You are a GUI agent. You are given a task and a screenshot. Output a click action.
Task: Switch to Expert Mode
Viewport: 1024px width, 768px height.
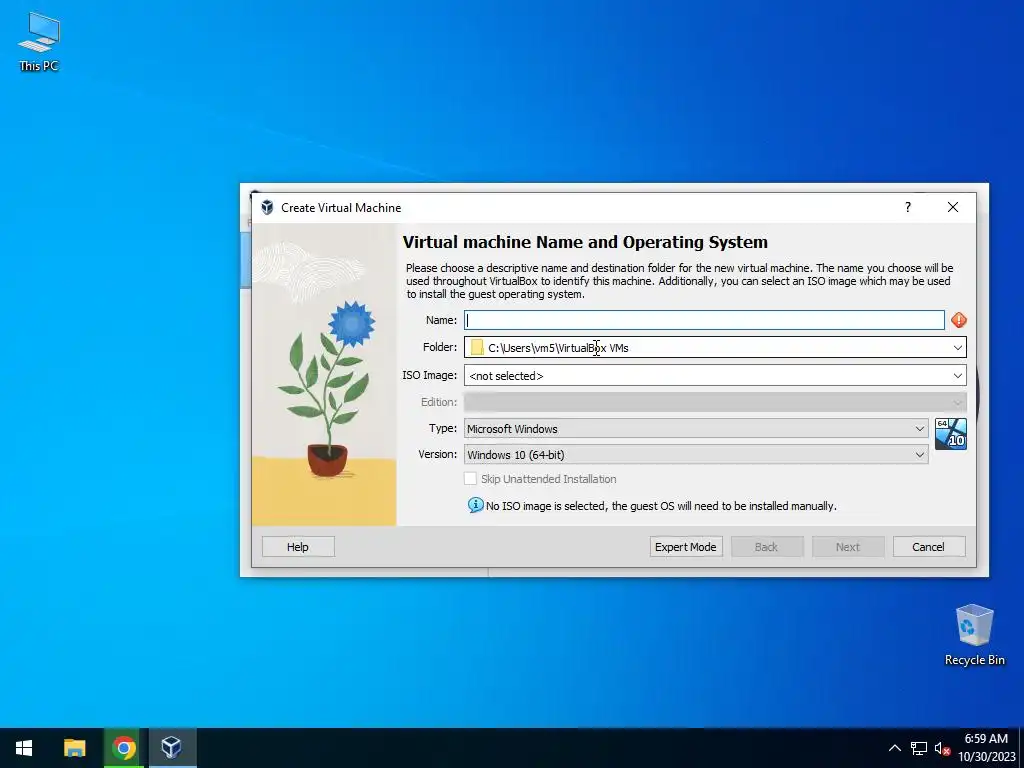tap(686, 547)
